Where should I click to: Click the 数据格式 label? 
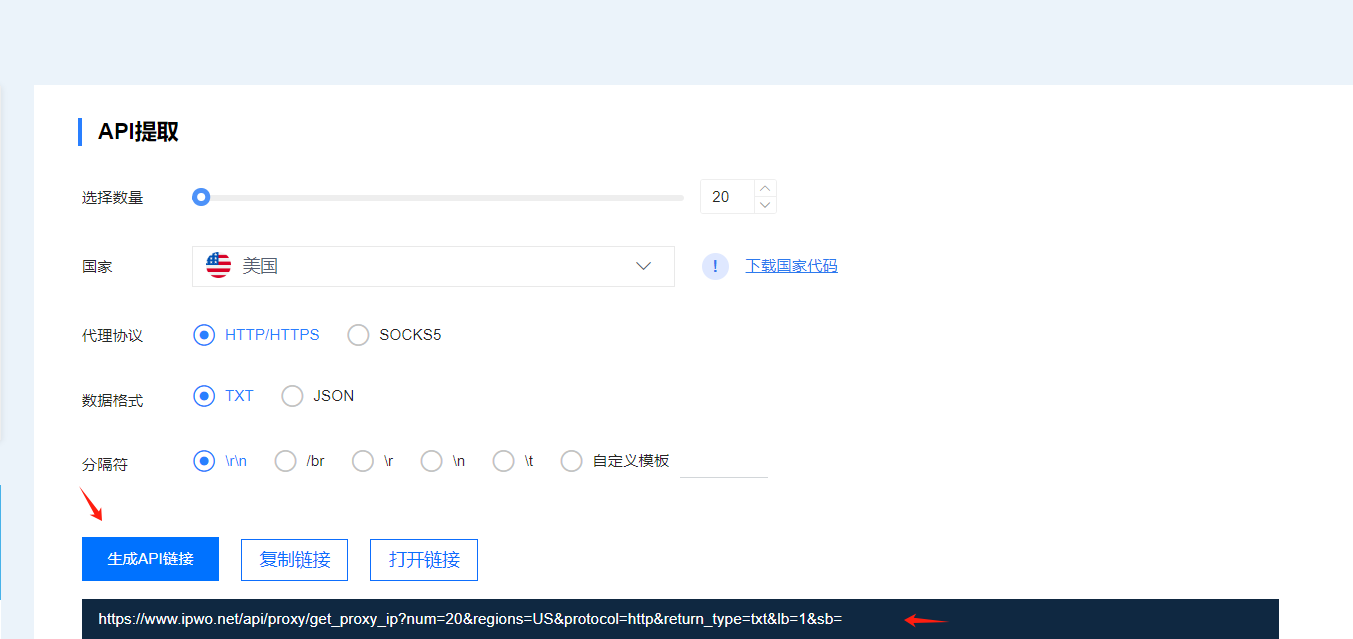point(113,401)
